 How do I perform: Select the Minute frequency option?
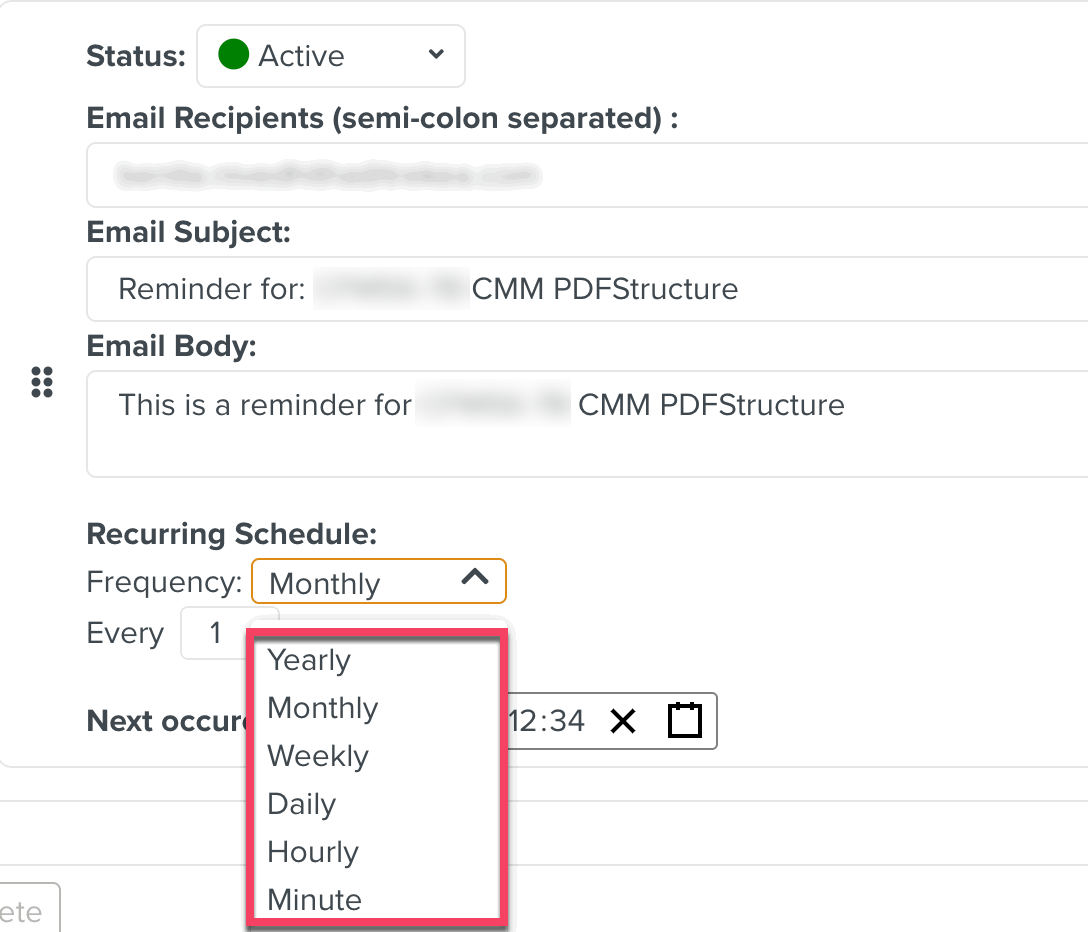coord(315,900)
